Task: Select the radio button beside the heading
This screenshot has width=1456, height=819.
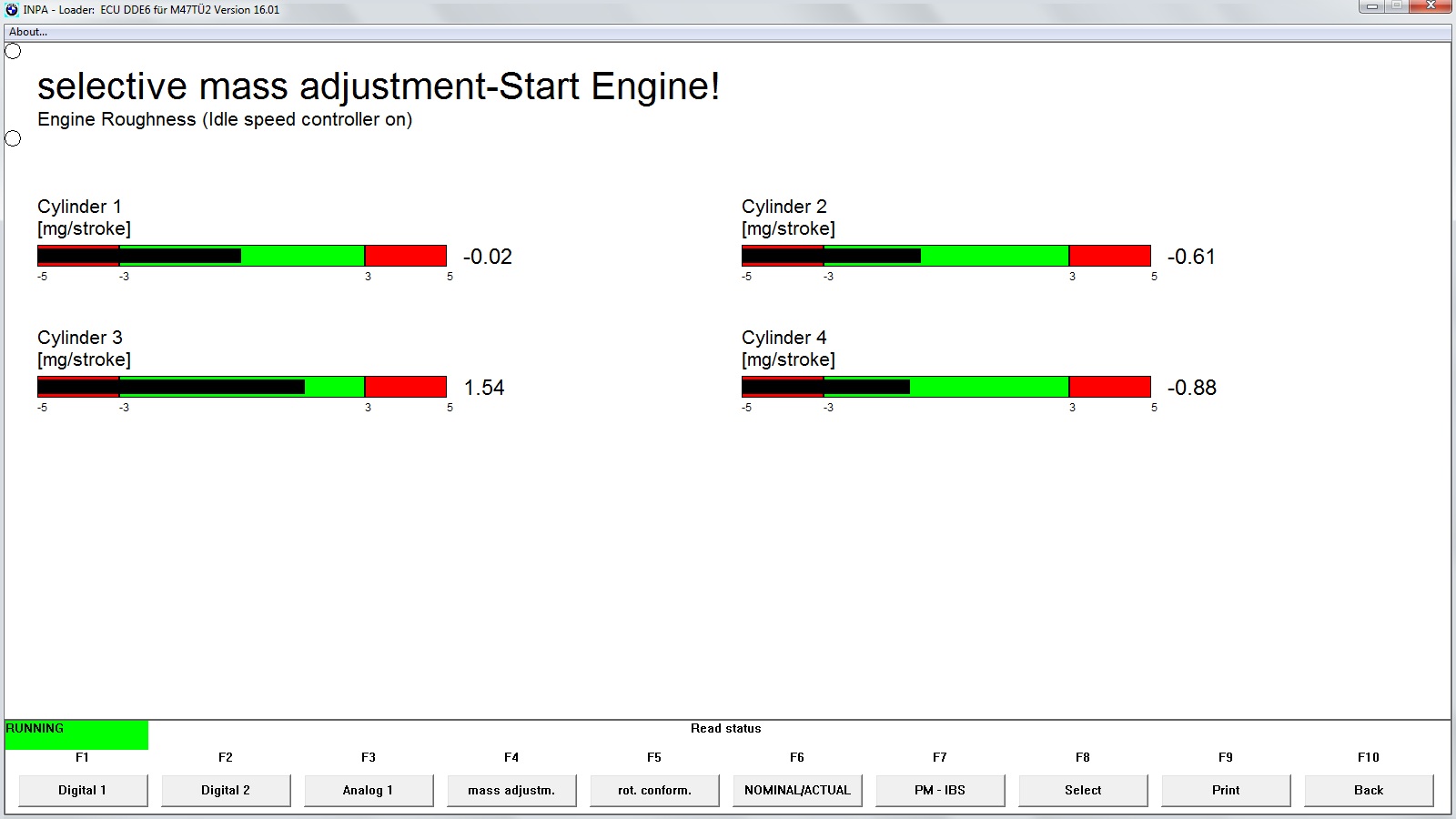Action: pos(13,52)
